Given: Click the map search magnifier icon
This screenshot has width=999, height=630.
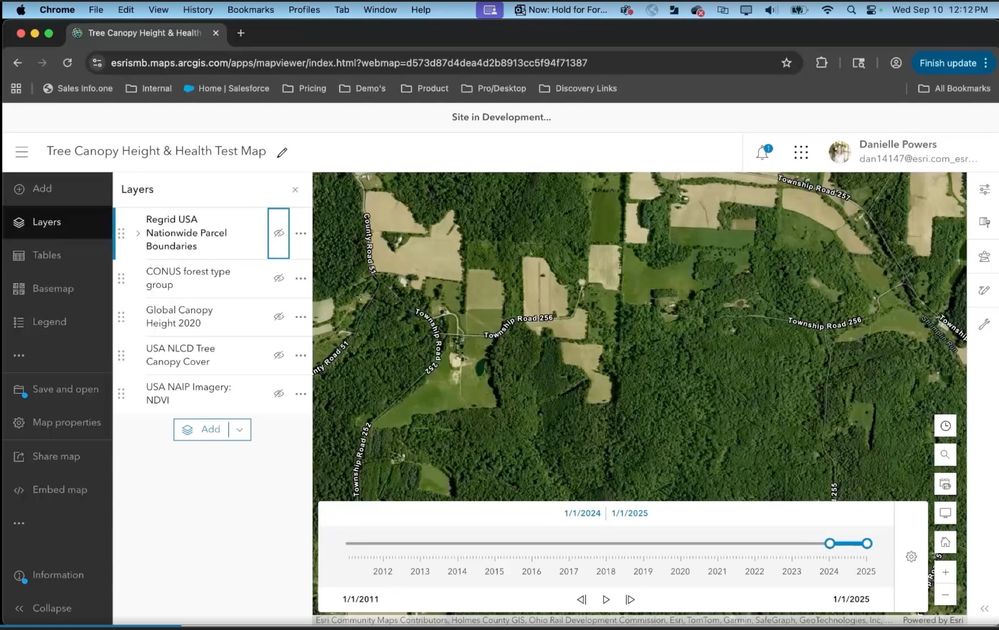Looking at the screenshot, I should click(x=945, y=455).
